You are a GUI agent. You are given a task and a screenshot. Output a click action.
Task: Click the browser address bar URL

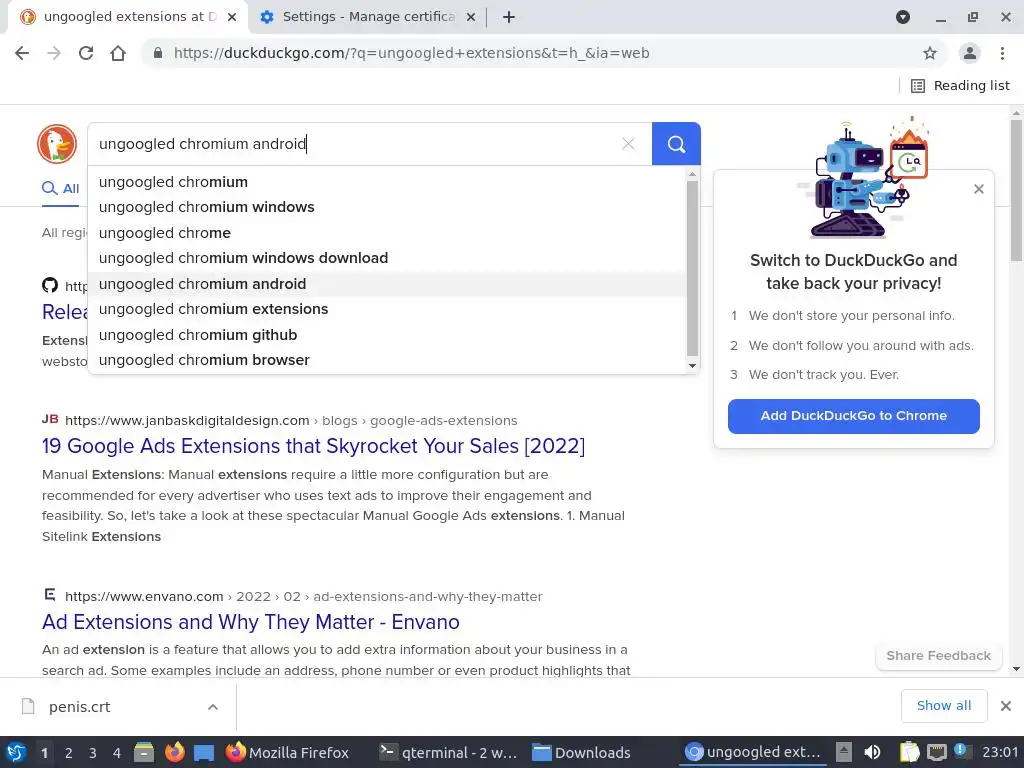coord(411,53)
